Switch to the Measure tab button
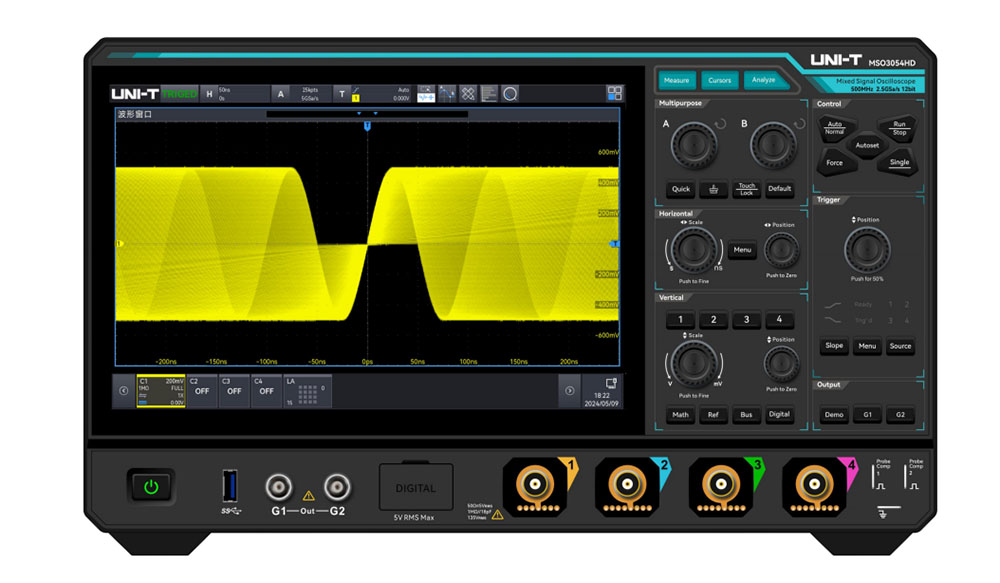 676,80
